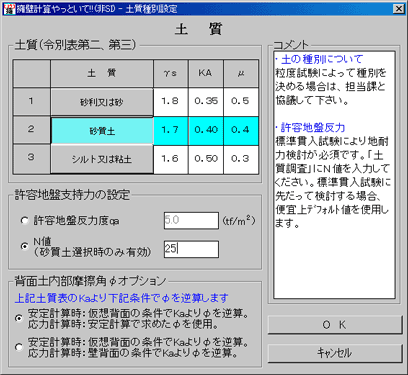
Task: Click γs cell 1.7 in row 2
Action: click(171, 131)
